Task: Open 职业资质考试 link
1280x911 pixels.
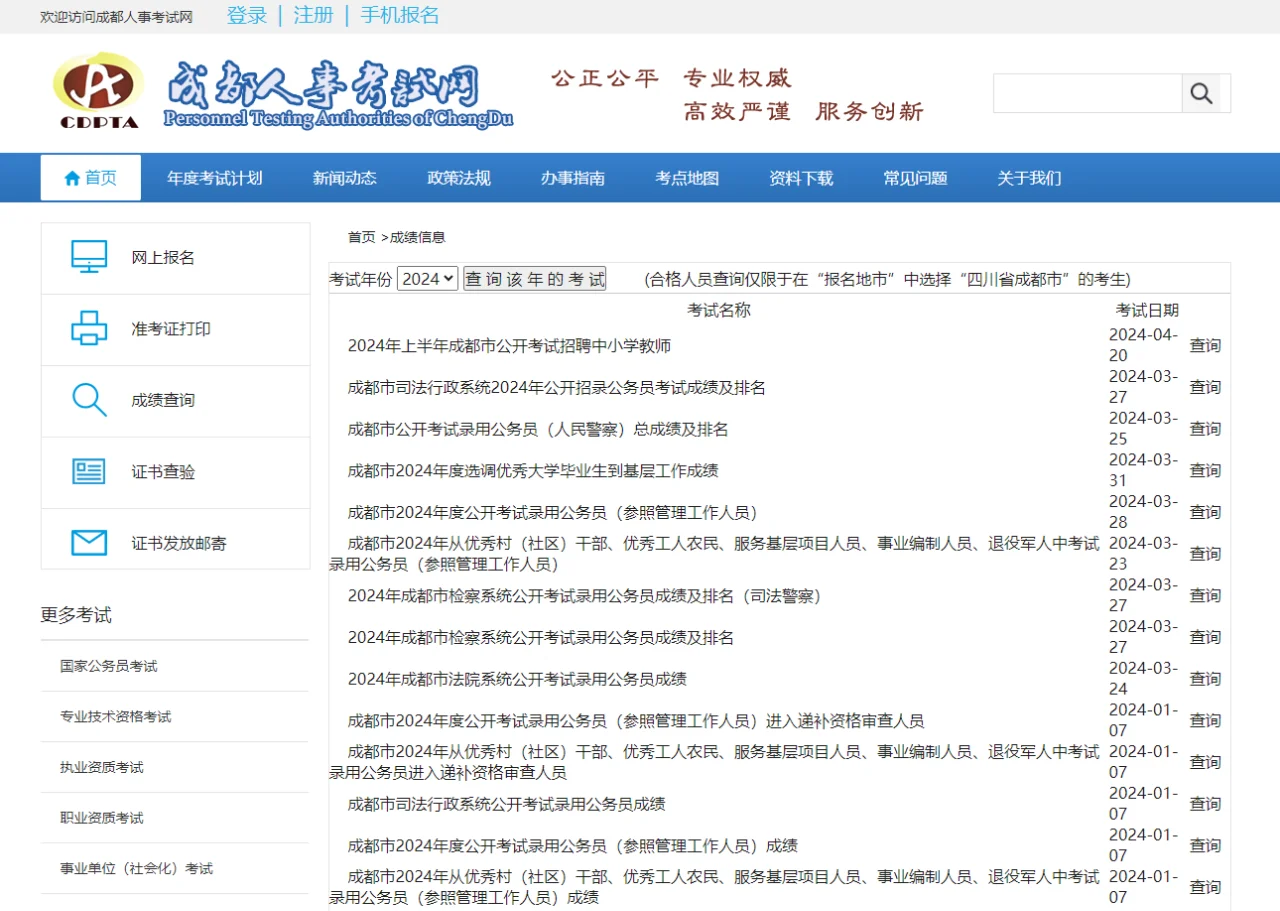Action: point(102,818)
